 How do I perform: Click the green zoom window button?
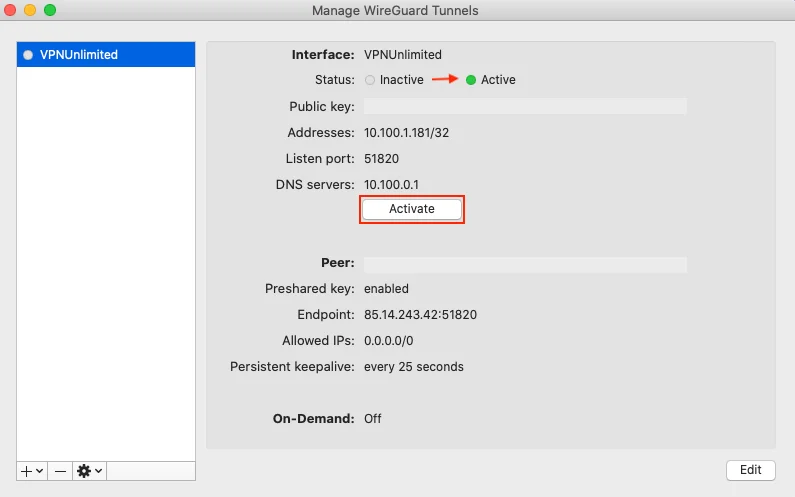point(50,10)
